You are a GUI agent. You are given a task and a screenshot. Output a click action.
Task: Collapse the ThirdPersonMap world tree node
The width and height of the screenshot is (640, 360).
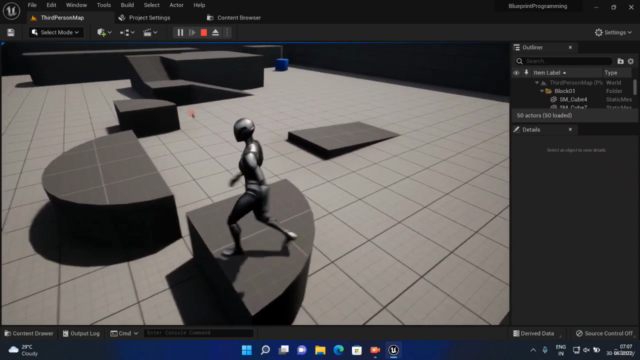pos(537,83)
